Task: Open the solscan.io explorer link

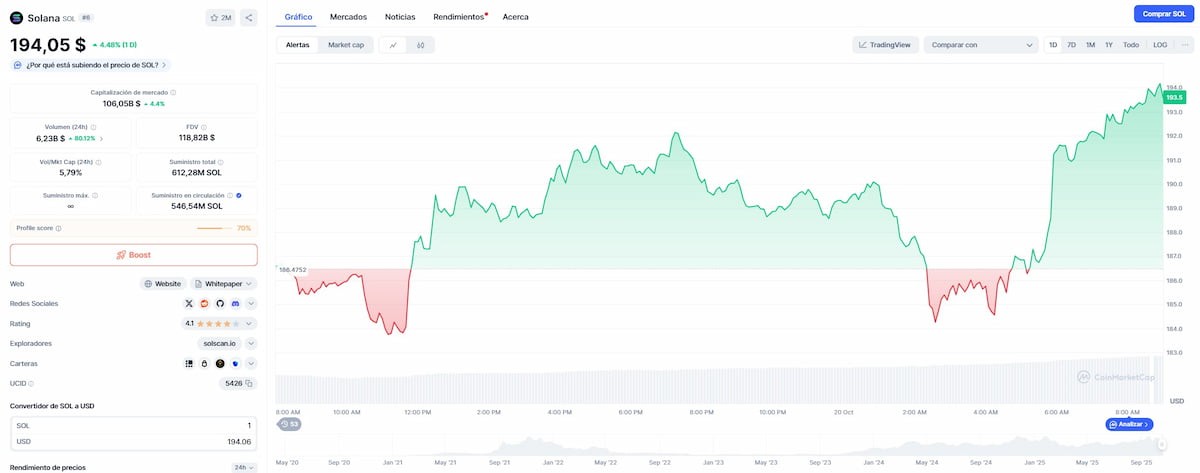Action: coord(220,343)
